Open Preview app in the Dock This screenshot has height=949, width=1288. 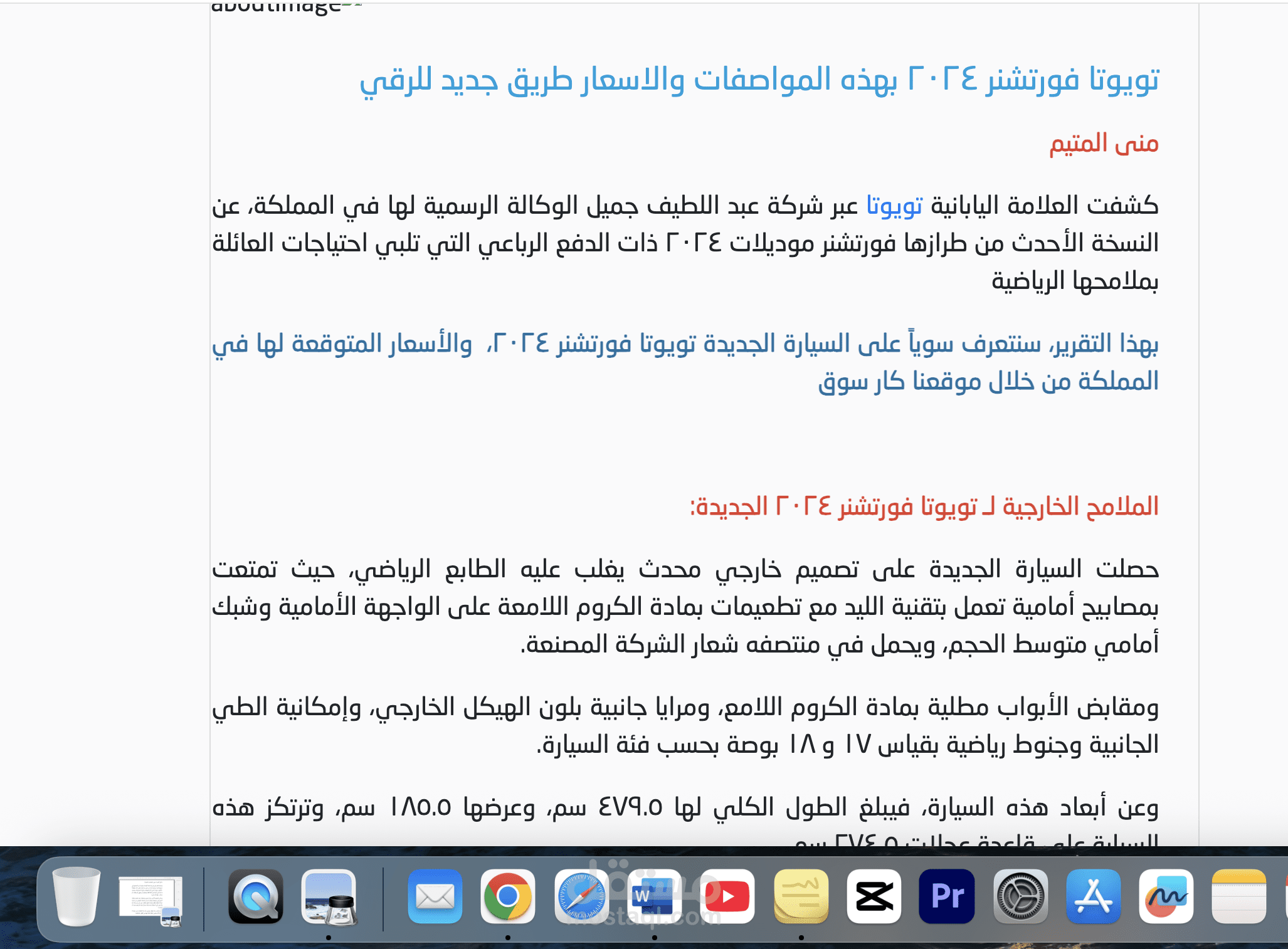point(329,897)
